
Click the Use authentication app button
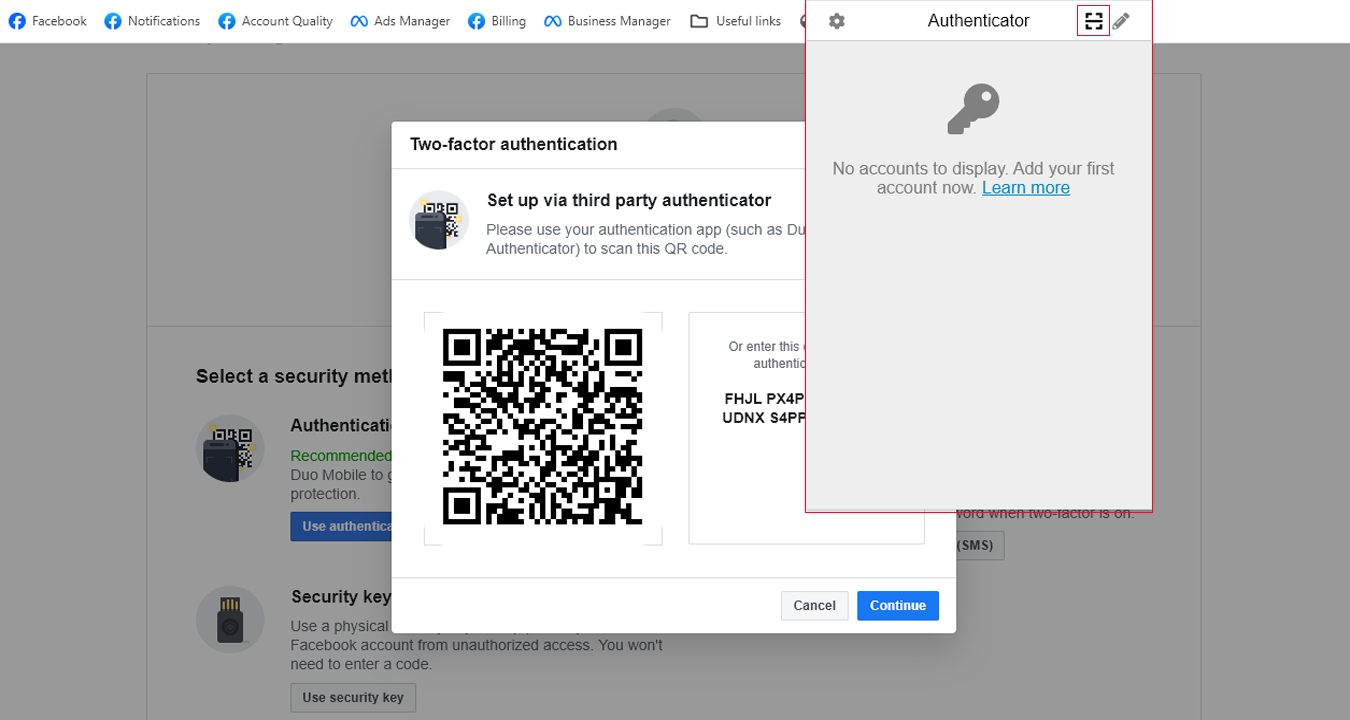pos(341,526)
